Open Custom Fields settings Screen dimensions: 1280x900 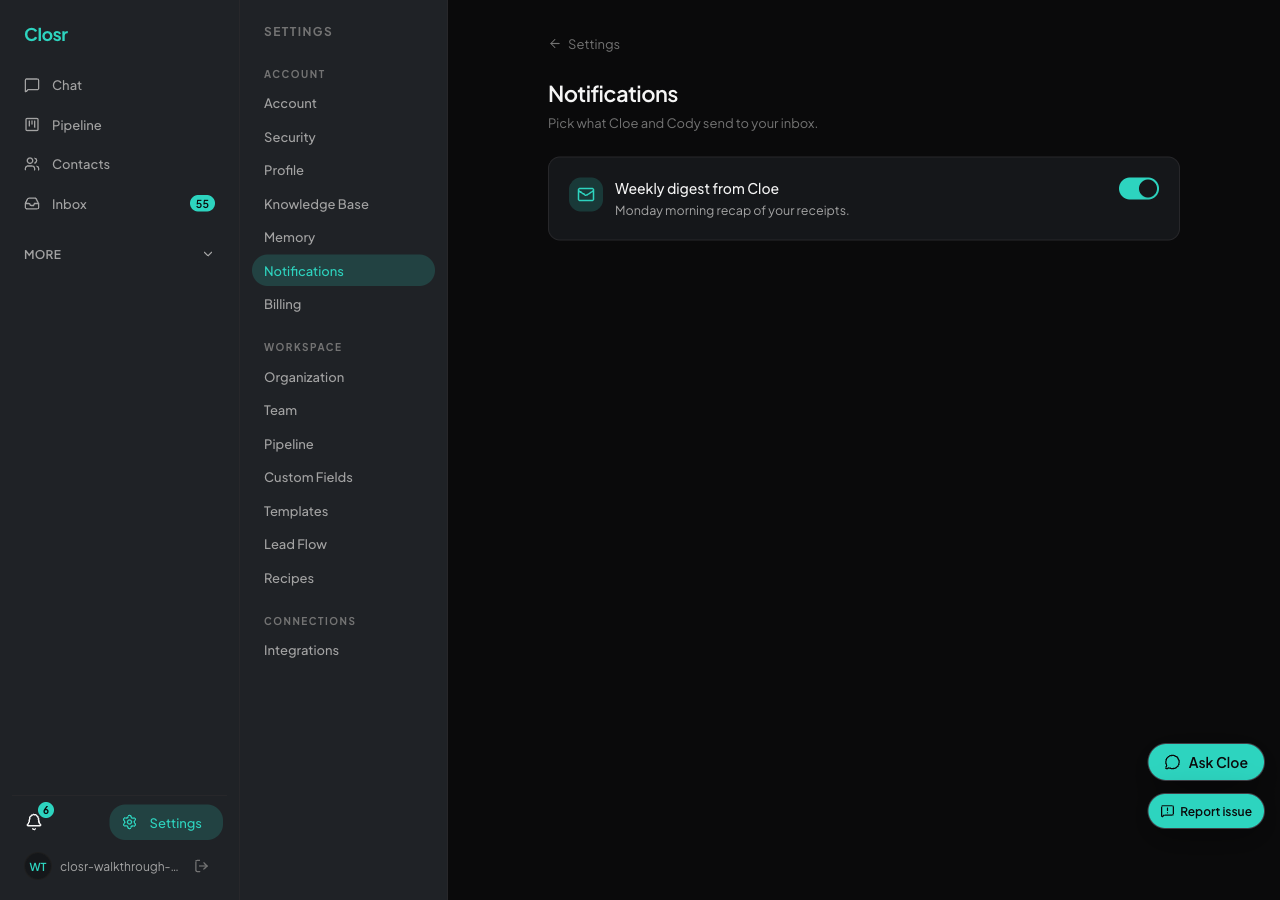coord(343,477)
